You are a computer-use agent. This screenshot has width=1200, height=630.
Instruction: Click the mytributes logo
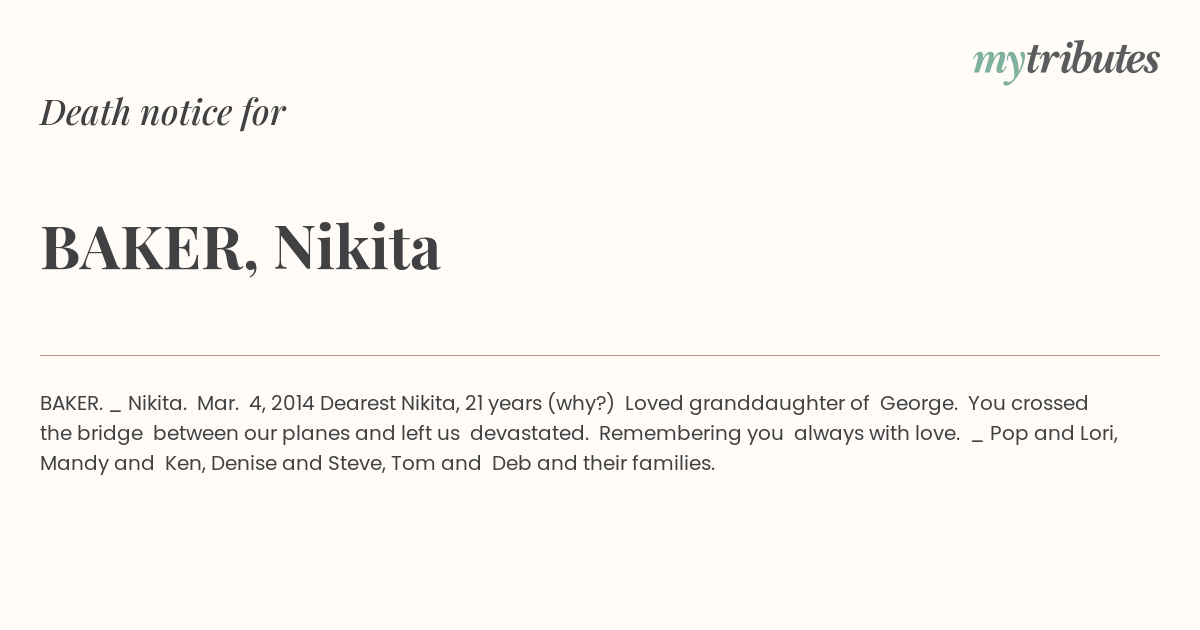point(1066,61)
